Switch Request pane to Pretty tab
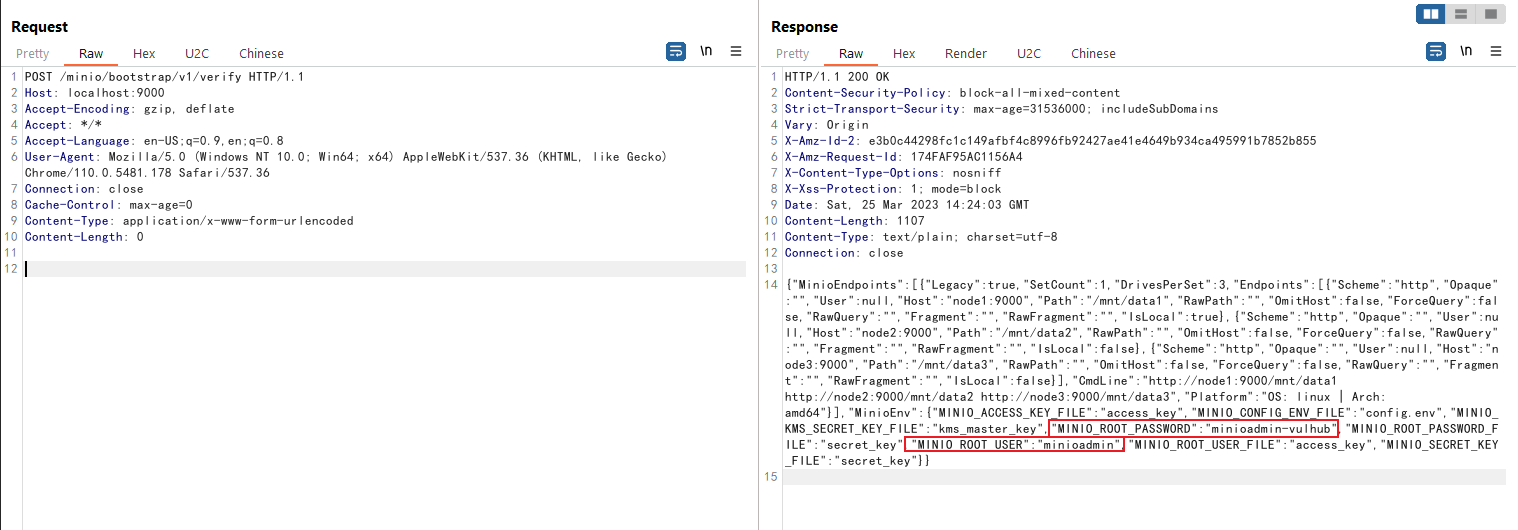Viewport: 1518px width, 530px height. 32,54
